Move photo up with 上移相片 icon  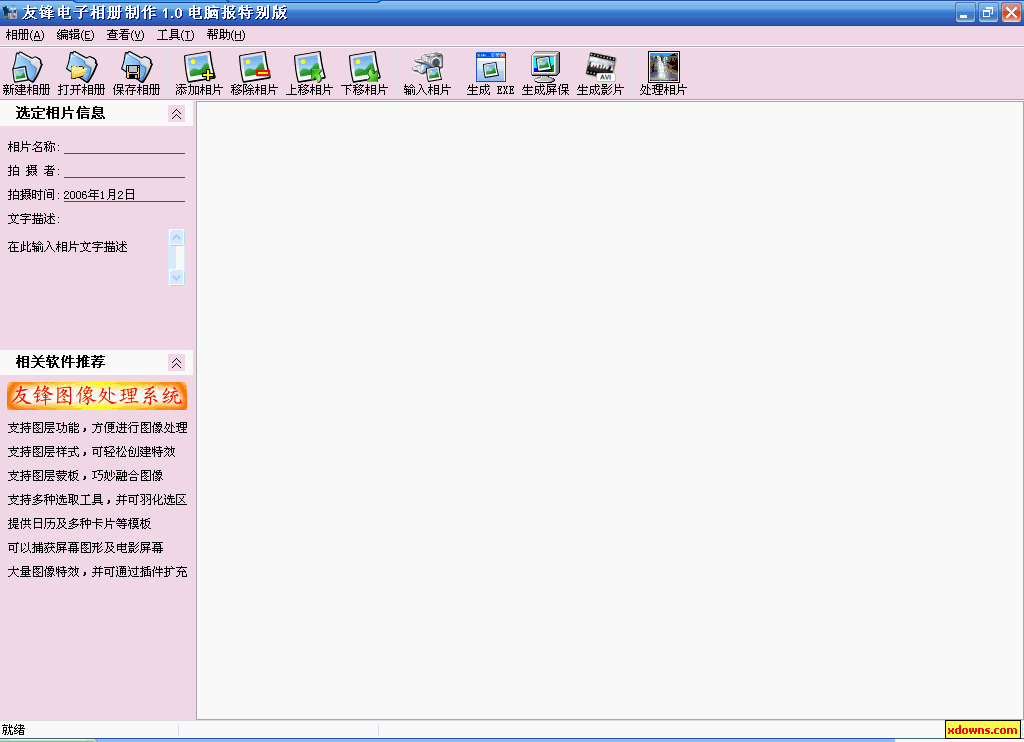[x=309, y=74]
